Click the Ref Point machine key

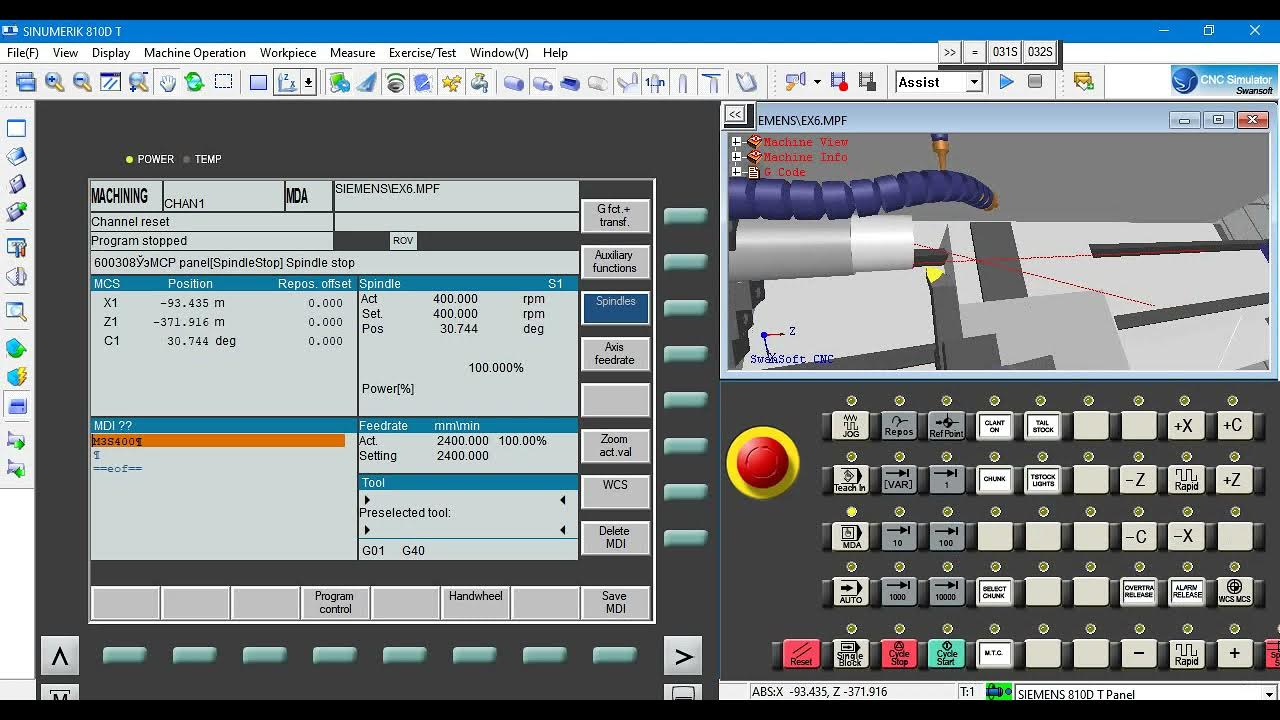[946, 425]
